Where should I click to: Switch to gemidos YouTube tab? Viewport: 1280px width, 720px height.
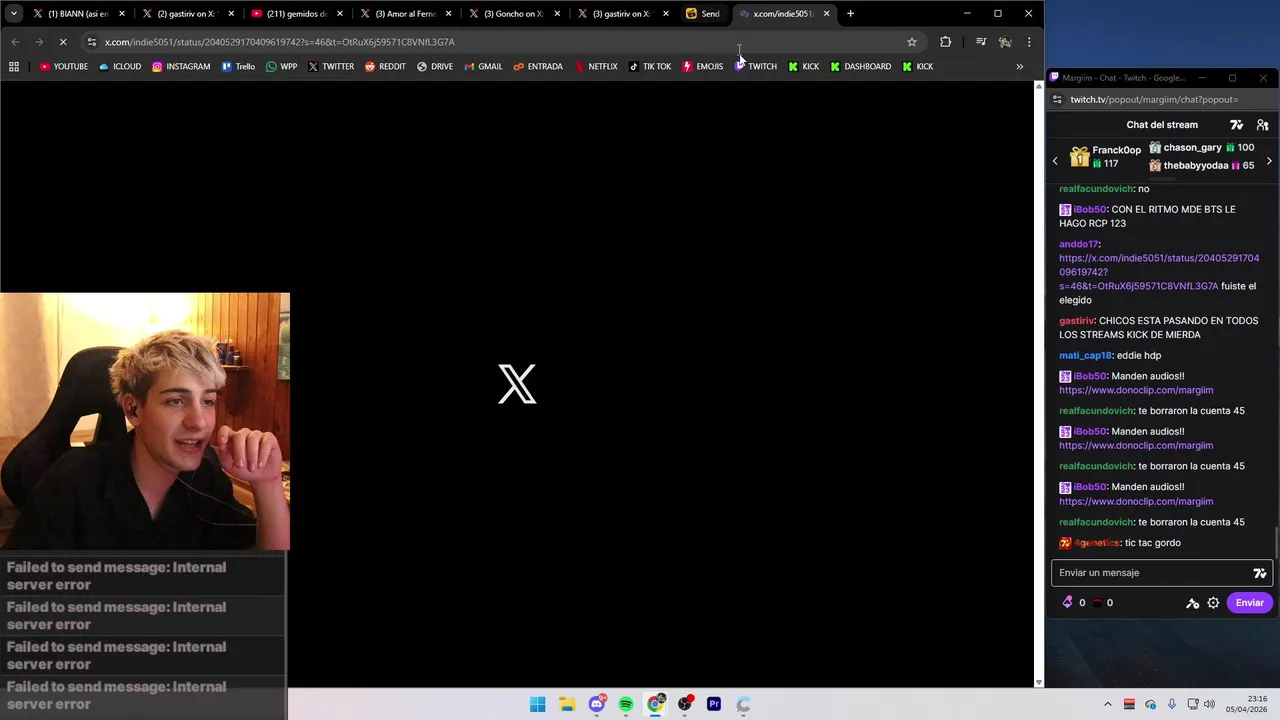click(298, 14)
